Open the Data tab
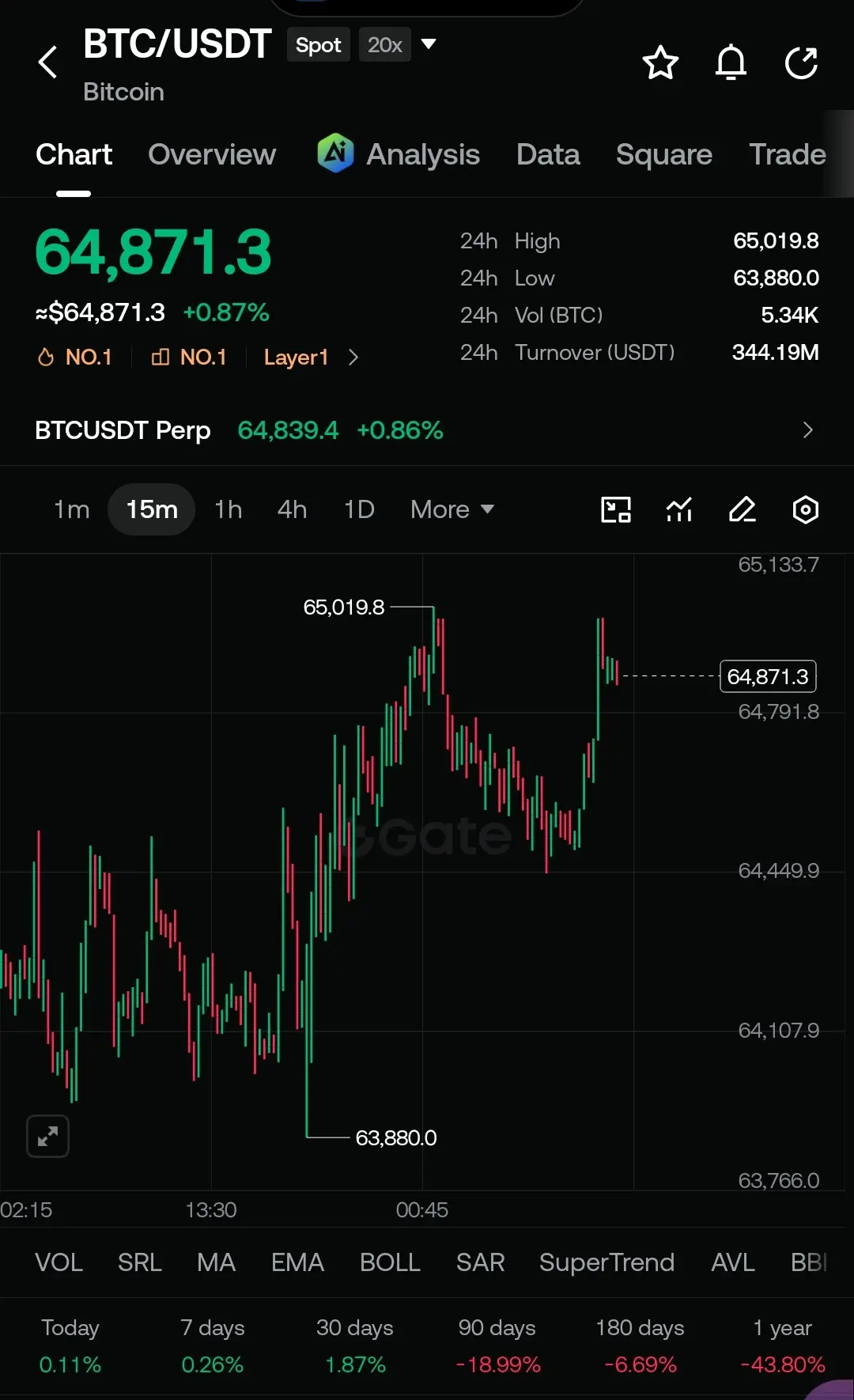 [548, 154]
